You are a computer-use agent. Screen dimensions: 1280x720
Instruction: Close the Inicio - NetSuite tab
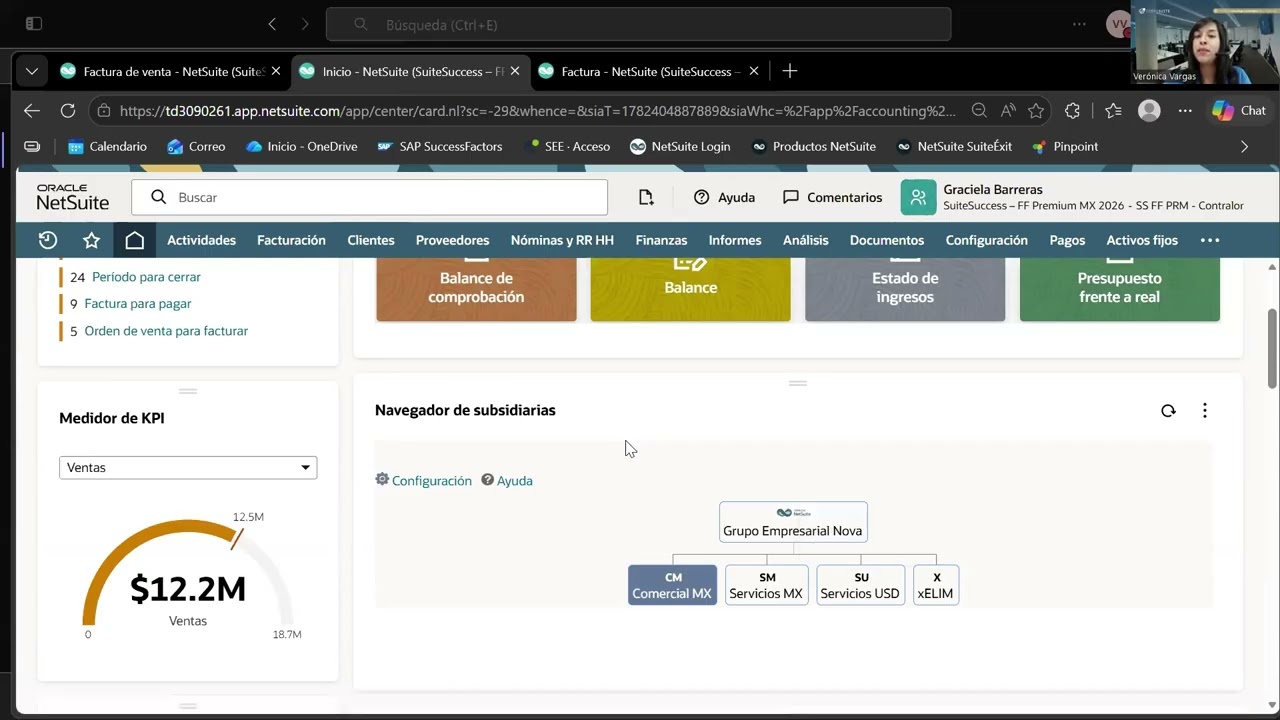pyautogui.click(x=515, y=71)
